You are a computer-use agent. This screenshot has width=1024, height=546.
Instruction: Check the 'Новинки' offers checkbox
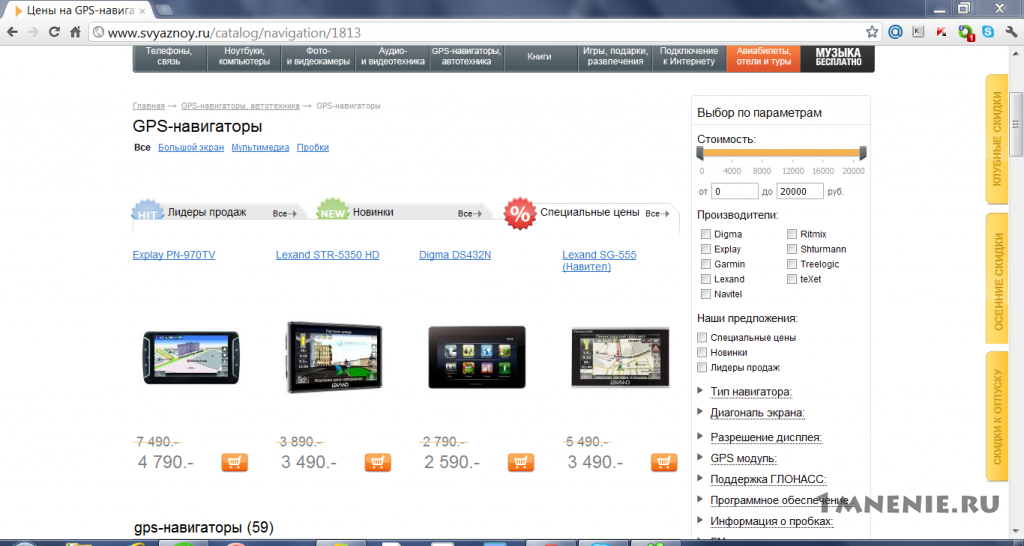click(702, 352)
